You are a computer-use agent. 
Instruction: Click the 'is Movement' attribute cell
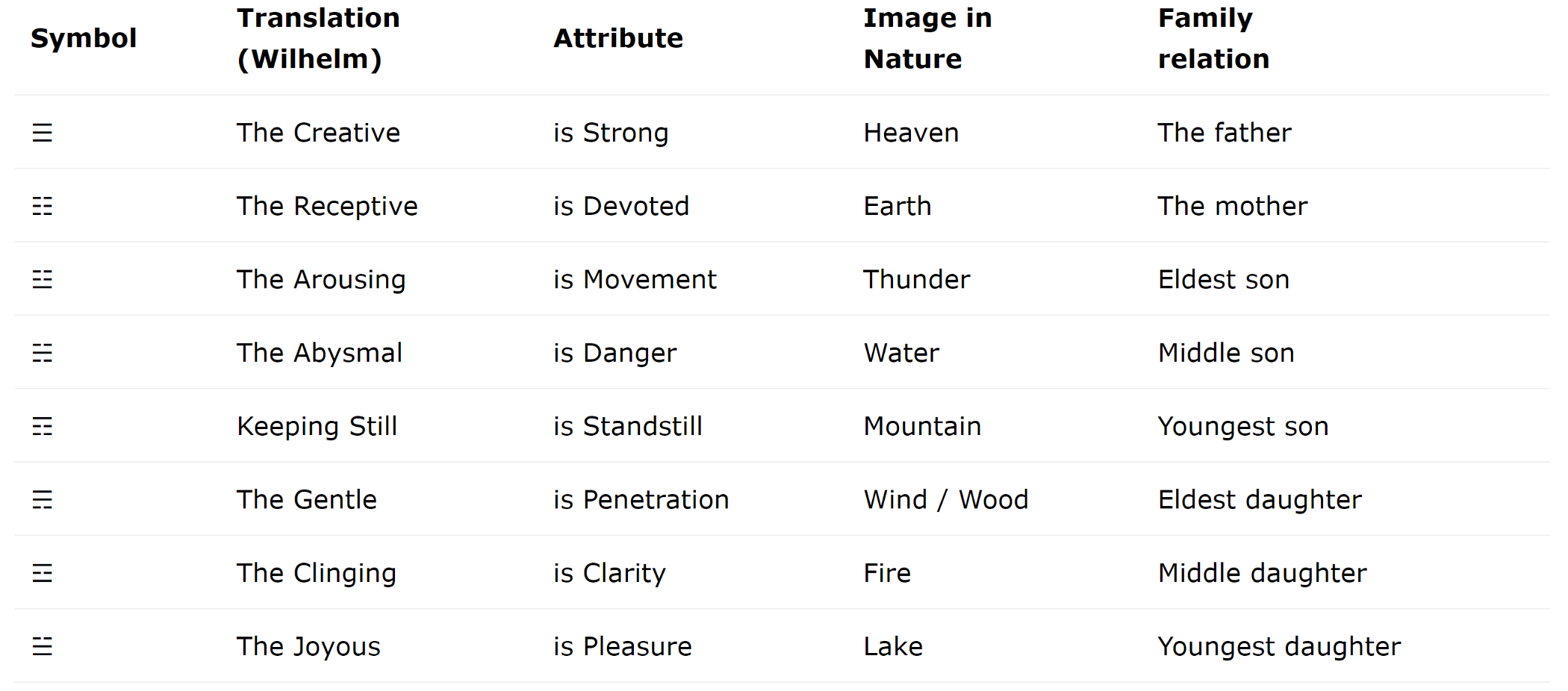point(635,280)
